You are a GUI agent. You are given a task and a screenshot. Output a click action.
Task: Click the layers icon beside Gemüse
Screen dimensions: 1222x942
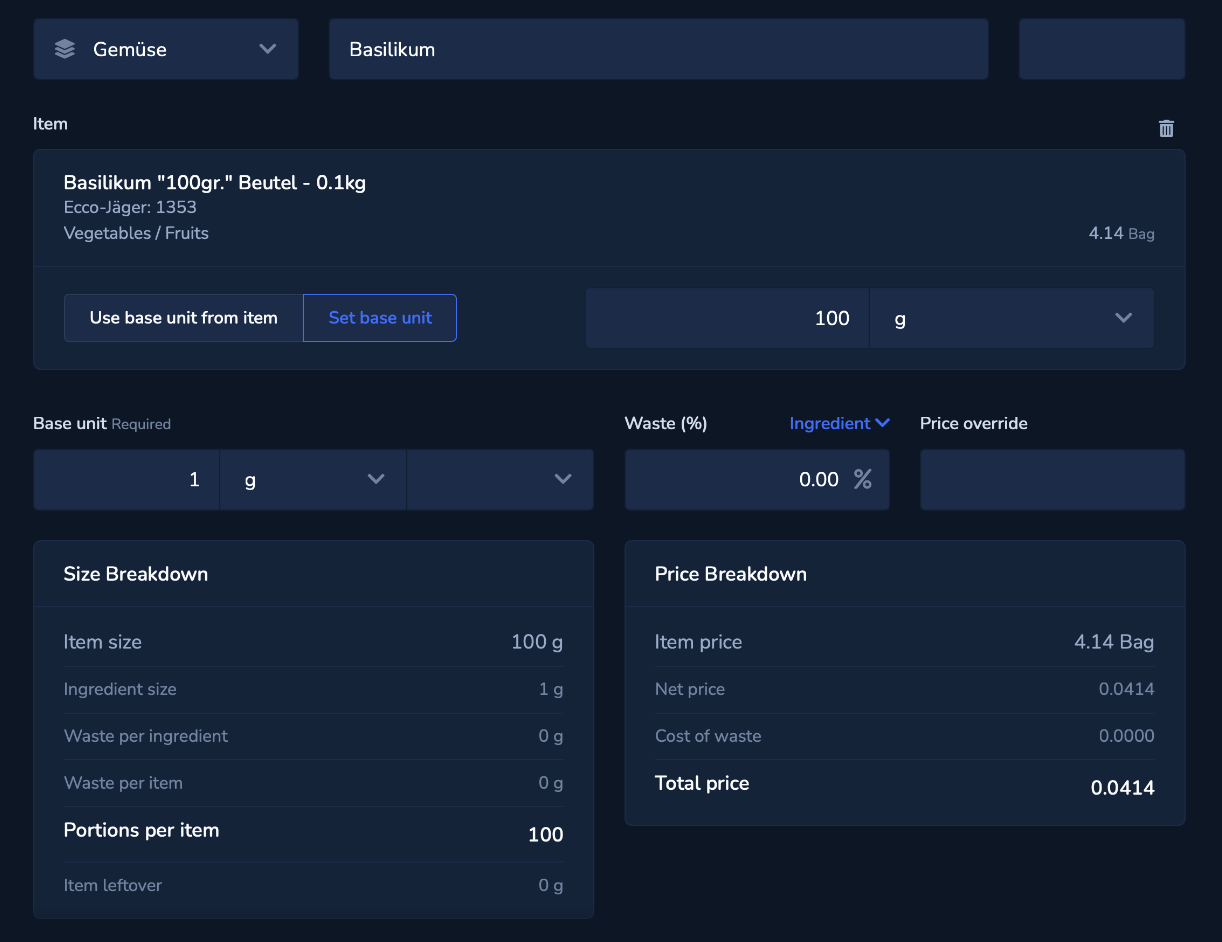[65, 49]
